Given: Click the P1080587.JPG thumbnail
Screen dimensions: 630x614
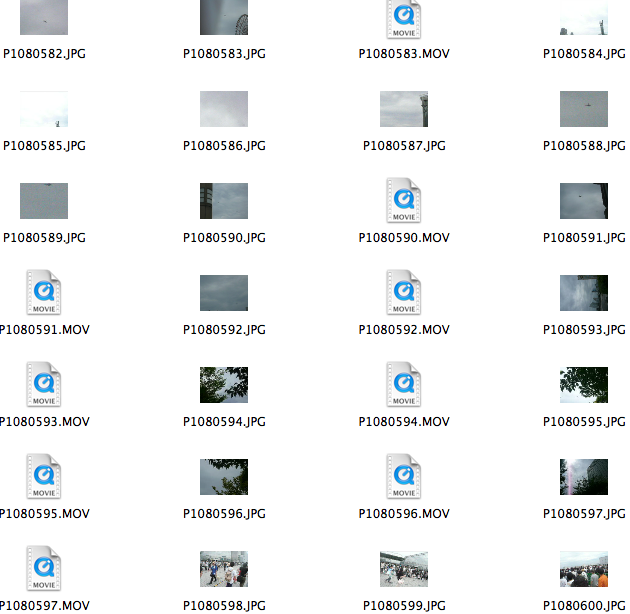Looking at the screenshot, I should point(404,109).
